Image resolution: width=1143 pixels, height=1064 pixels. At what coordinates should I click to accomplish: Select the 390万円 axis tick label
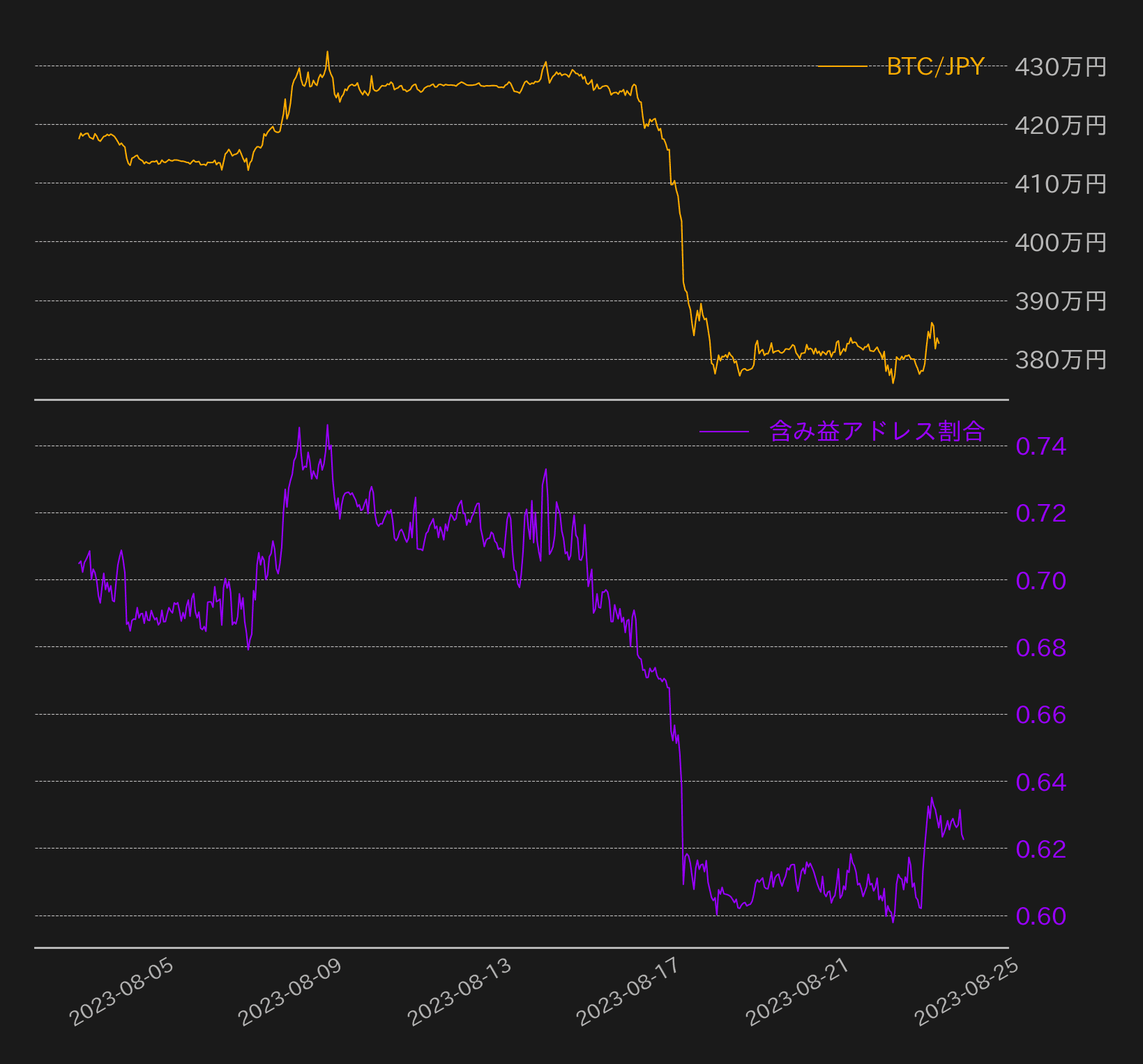(1060, 301)
